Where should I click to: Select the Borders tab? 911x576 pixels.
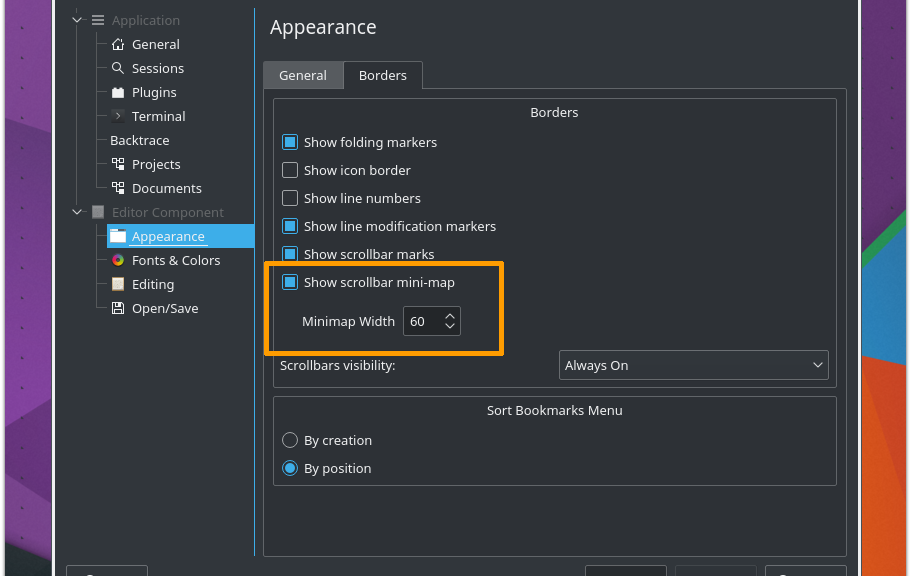(382, 75)
